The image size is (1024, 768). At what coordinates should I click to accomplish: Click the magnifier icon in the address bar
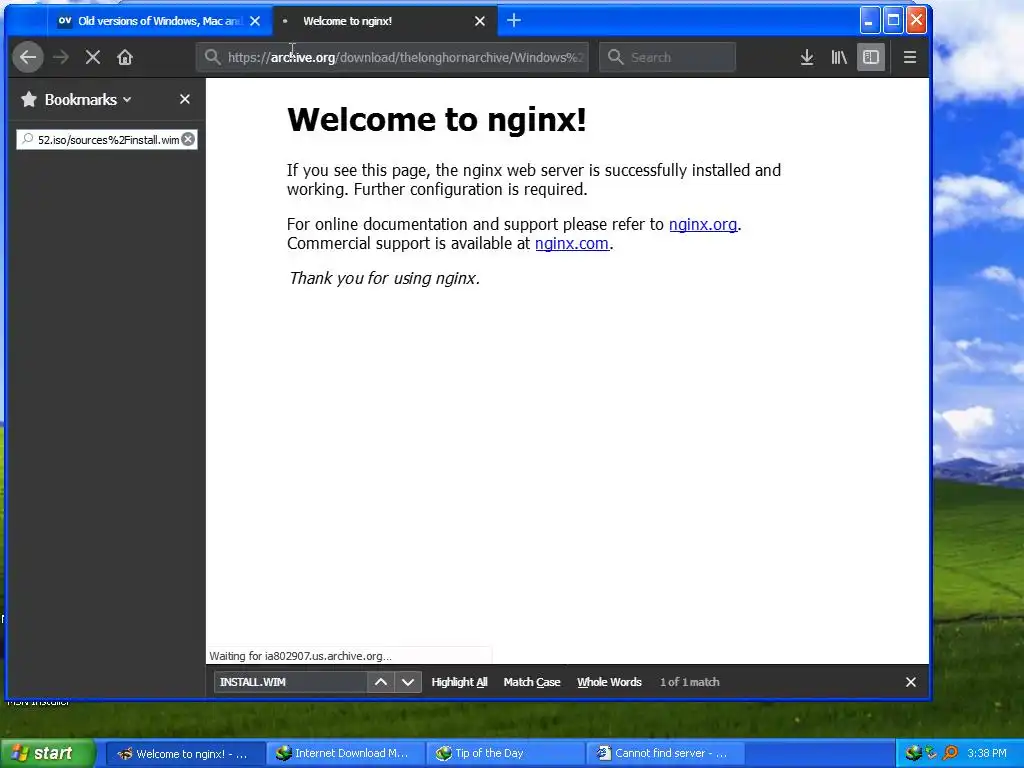click(x=212, y=57)
